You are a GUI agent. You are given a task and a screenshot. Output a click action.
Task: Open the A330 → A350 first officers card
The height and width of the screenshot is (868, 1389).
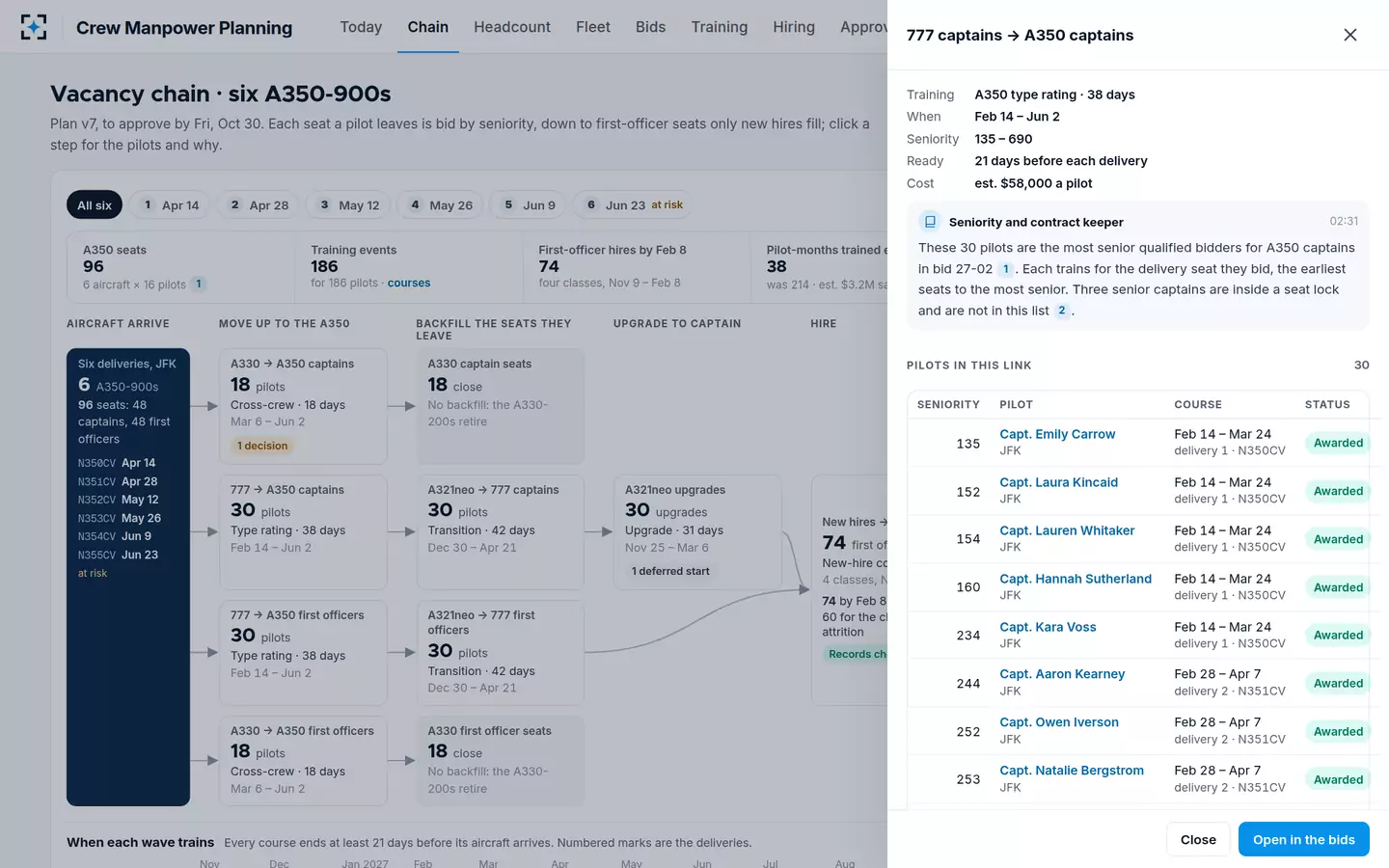tap(303, 761)
